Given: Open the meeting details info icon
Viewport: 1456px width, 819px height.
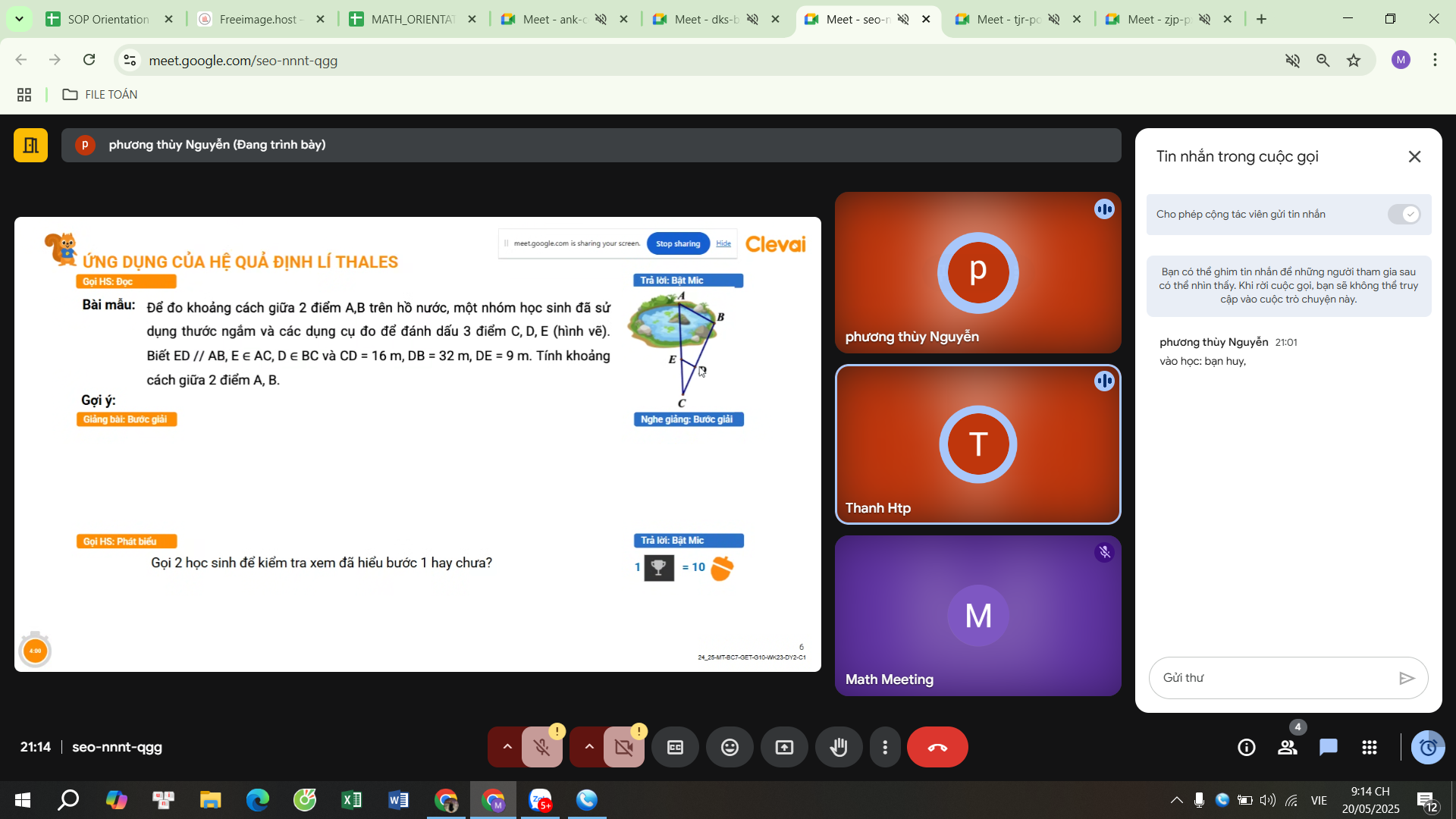Looking at the screenshot, I should click(x=1247, y=748).
